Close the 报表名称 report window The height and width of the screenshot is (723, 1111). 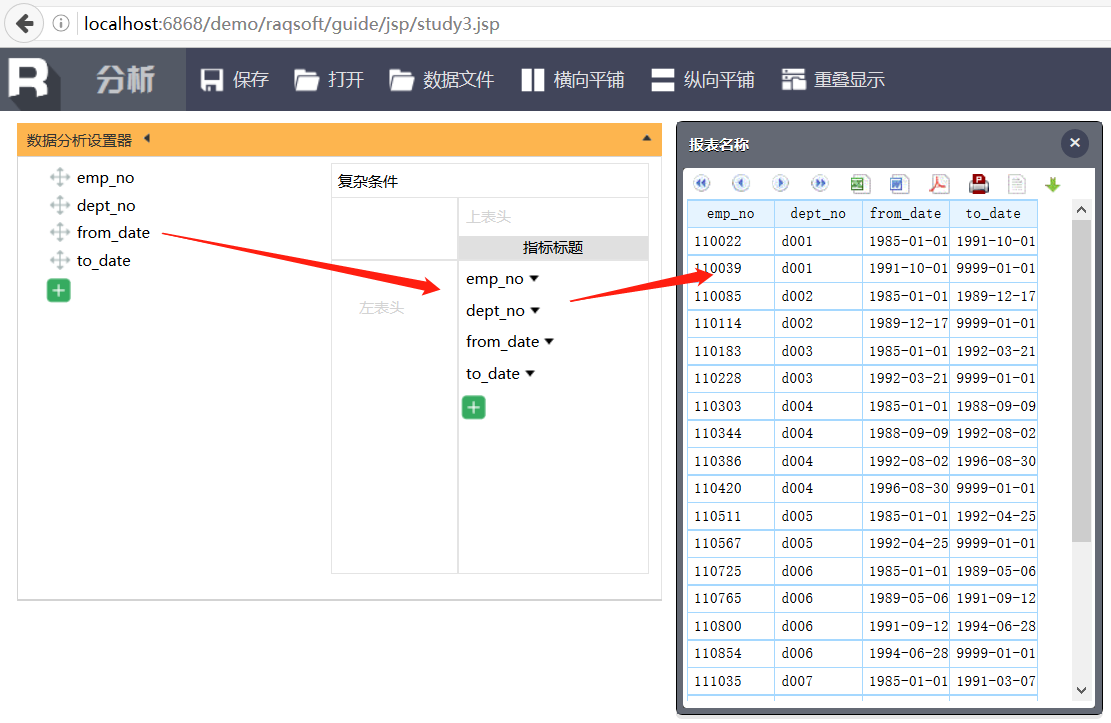tap(1075, 143)
